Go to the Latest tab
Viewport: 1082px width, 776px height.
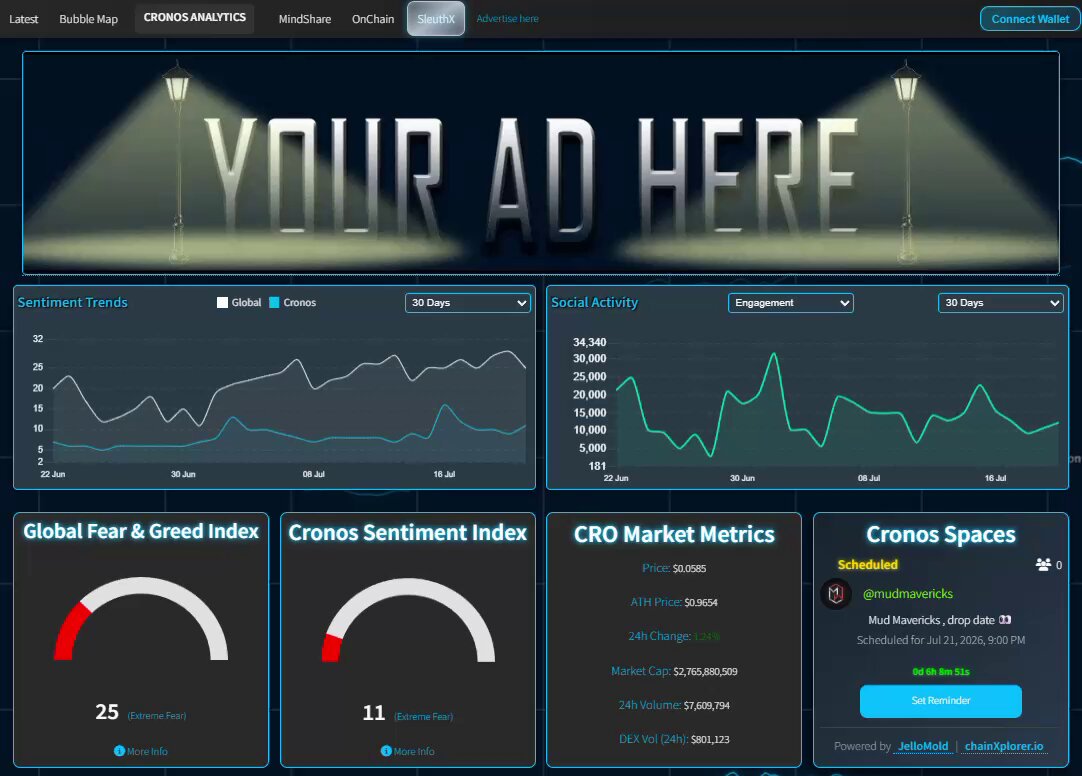point(23,19)
